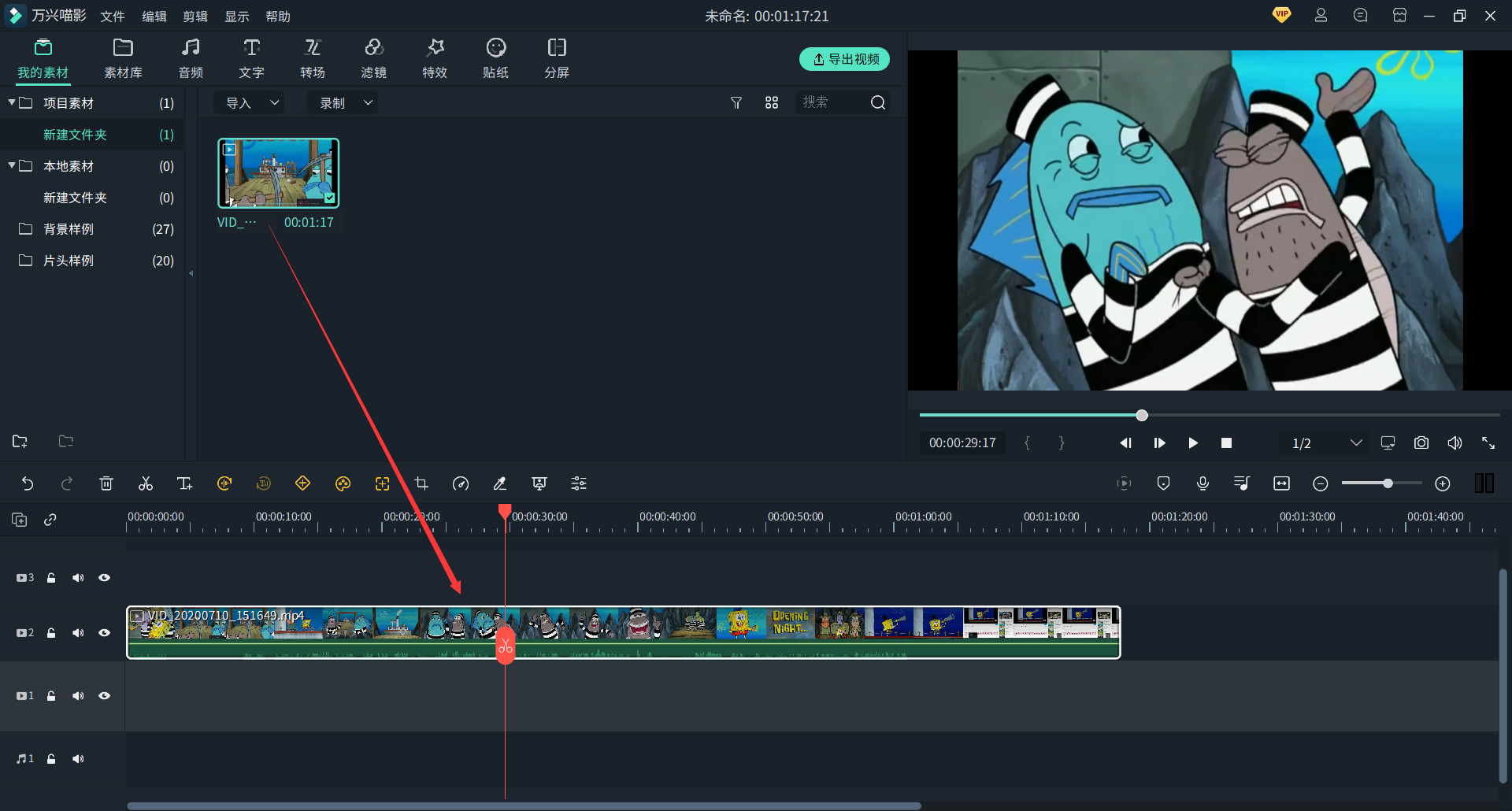Open the color picker eyedropper tool
This screenshot has width=1512, height=811.
tap(500, 483)
